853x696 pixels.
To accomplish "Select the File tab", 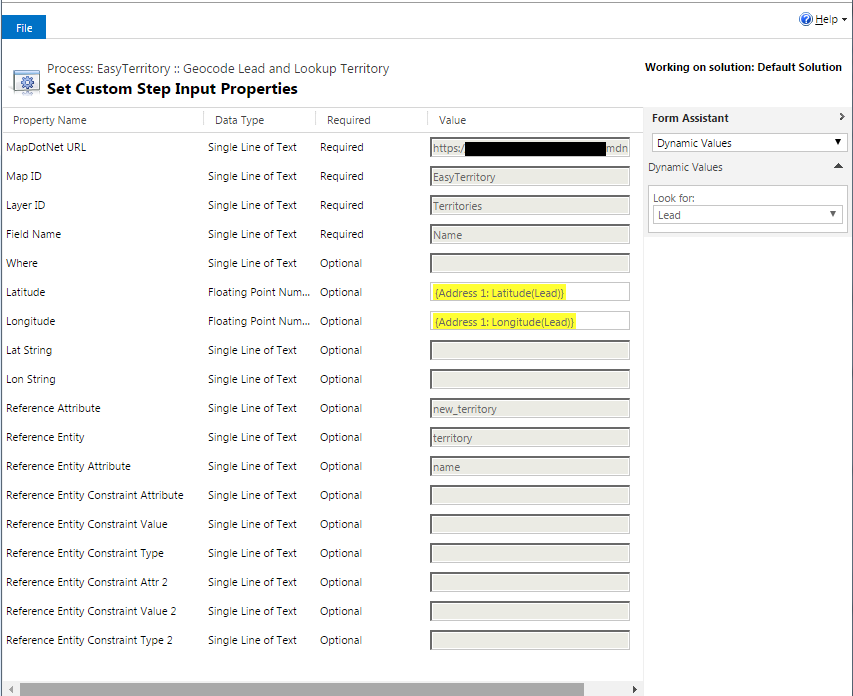I will pos(23,27).
